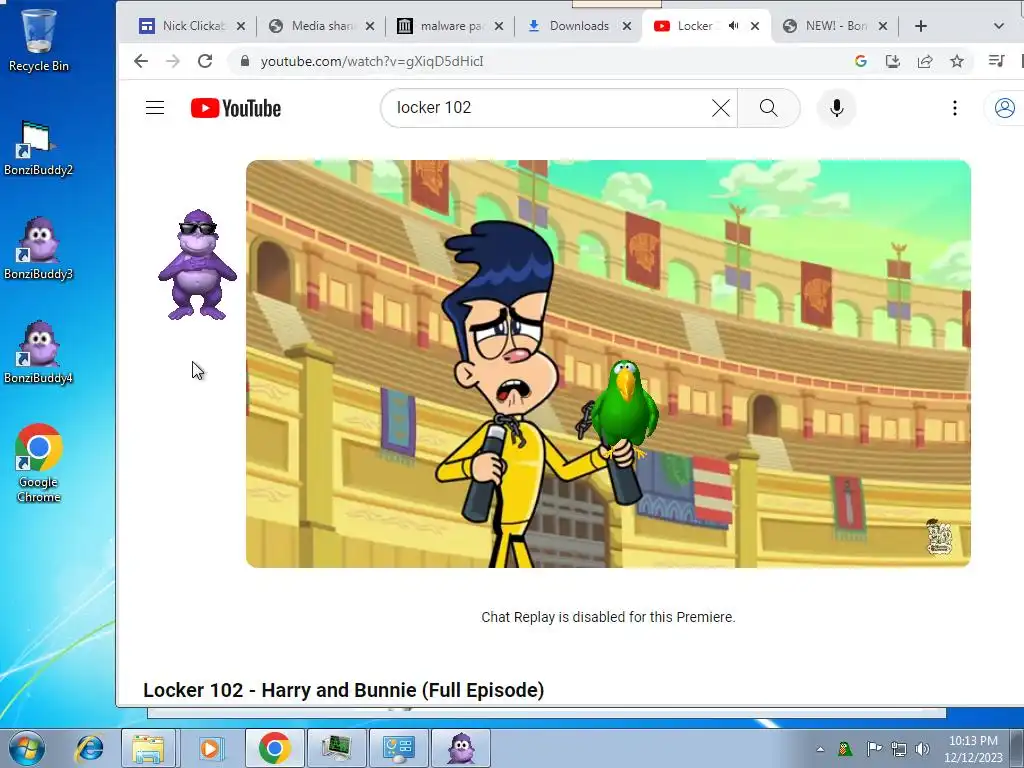The height and width of the screenshot is (768, 1024).
Task: Open YouTube settings three-dot menu
Action: [x=955, y=108]
